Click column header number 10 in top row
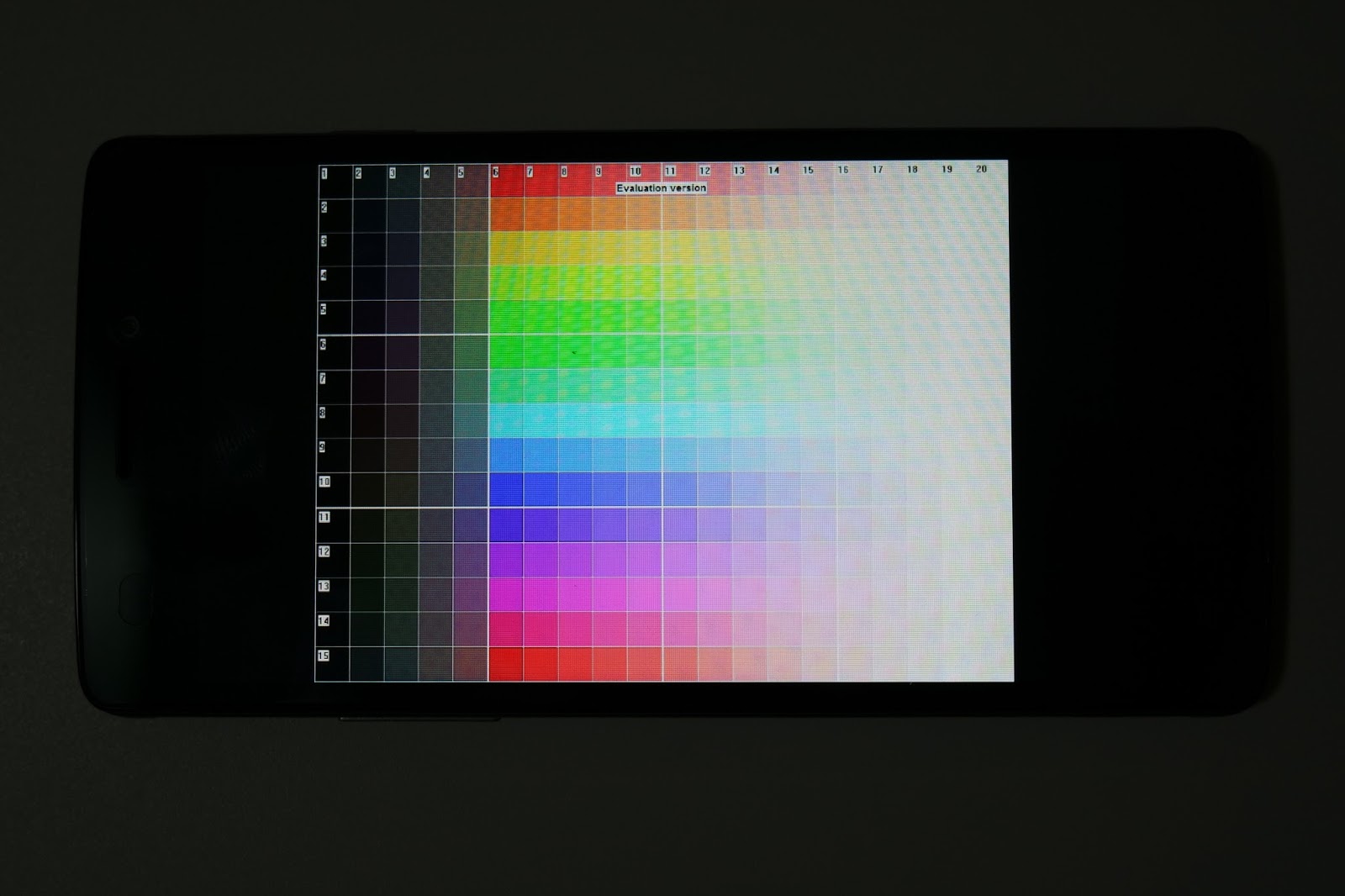Screen dimensions: 1345x896 [636, 171]
